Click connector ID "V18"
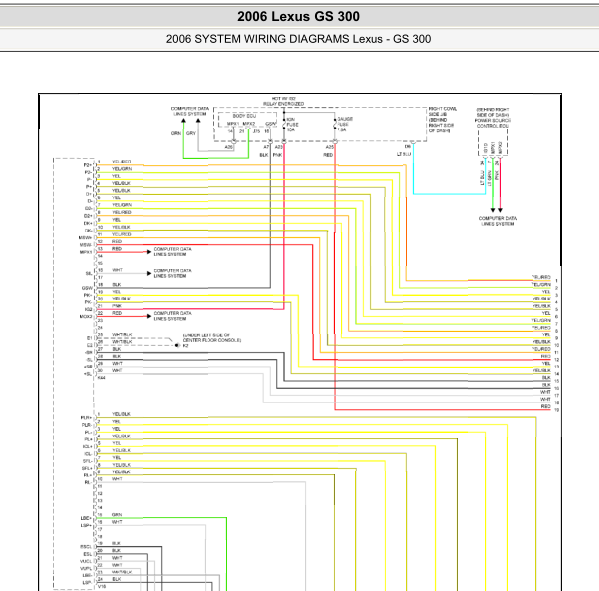Screen dimensions: 599x591 pos(102,586)
